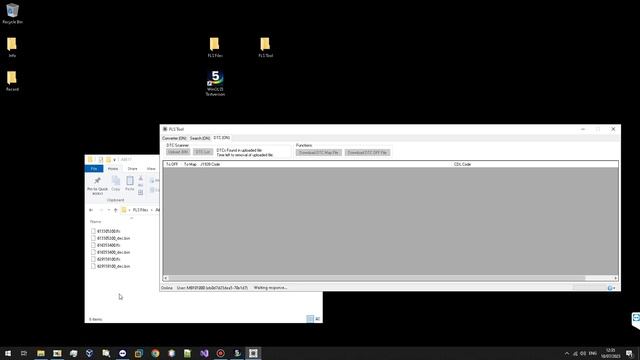Open the File tab in Explorer window
640x360 pixels.
coord(94,169)
